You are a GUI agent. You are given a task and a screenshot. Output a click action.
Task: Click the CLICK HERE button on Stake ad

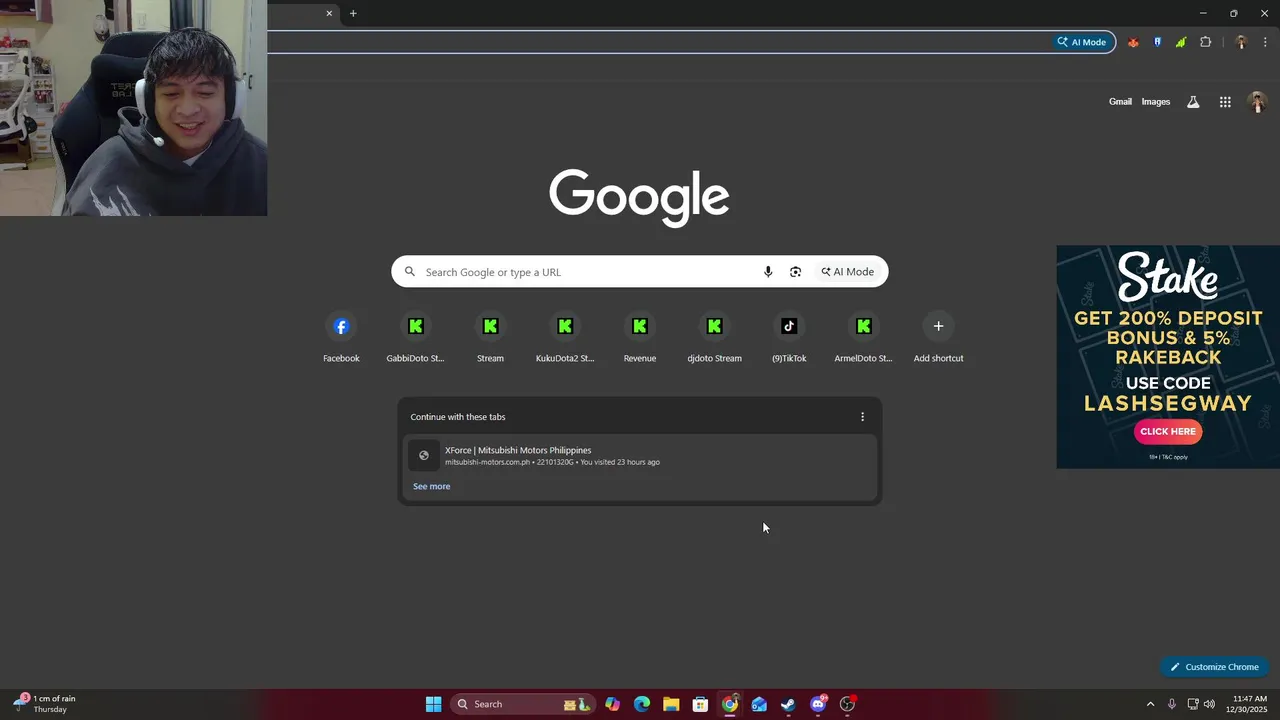(x=1168, y=431)
